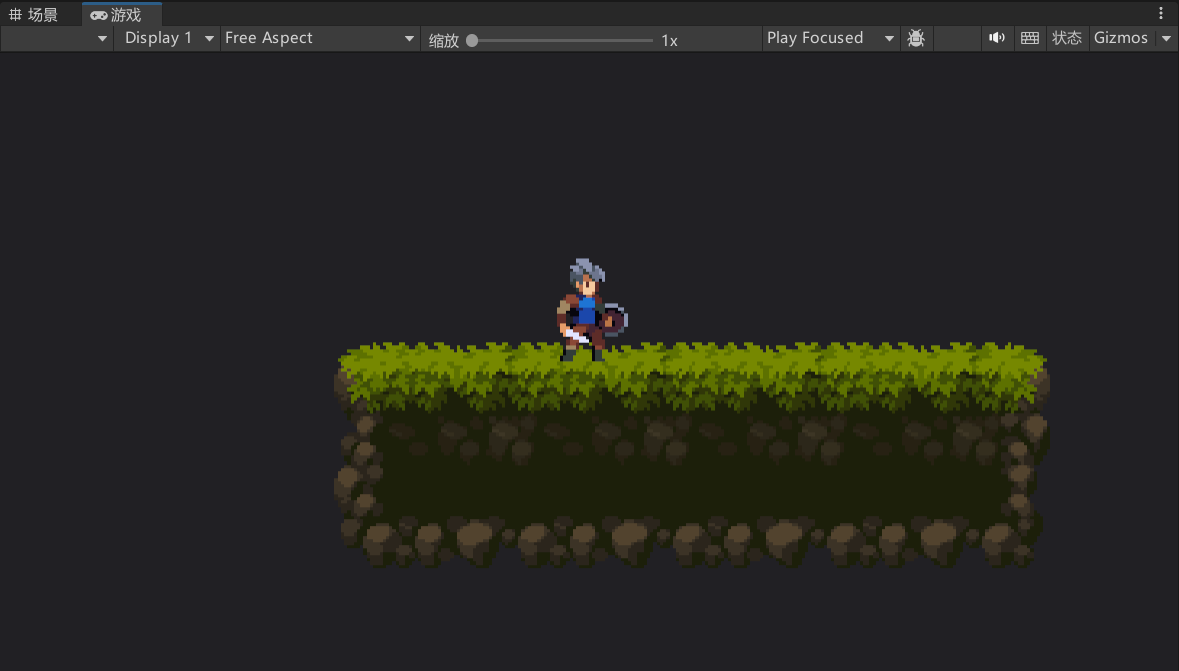Show the 状态 (Stats) overlay
1179x671 pixels.
click(x=1066, y=38)
